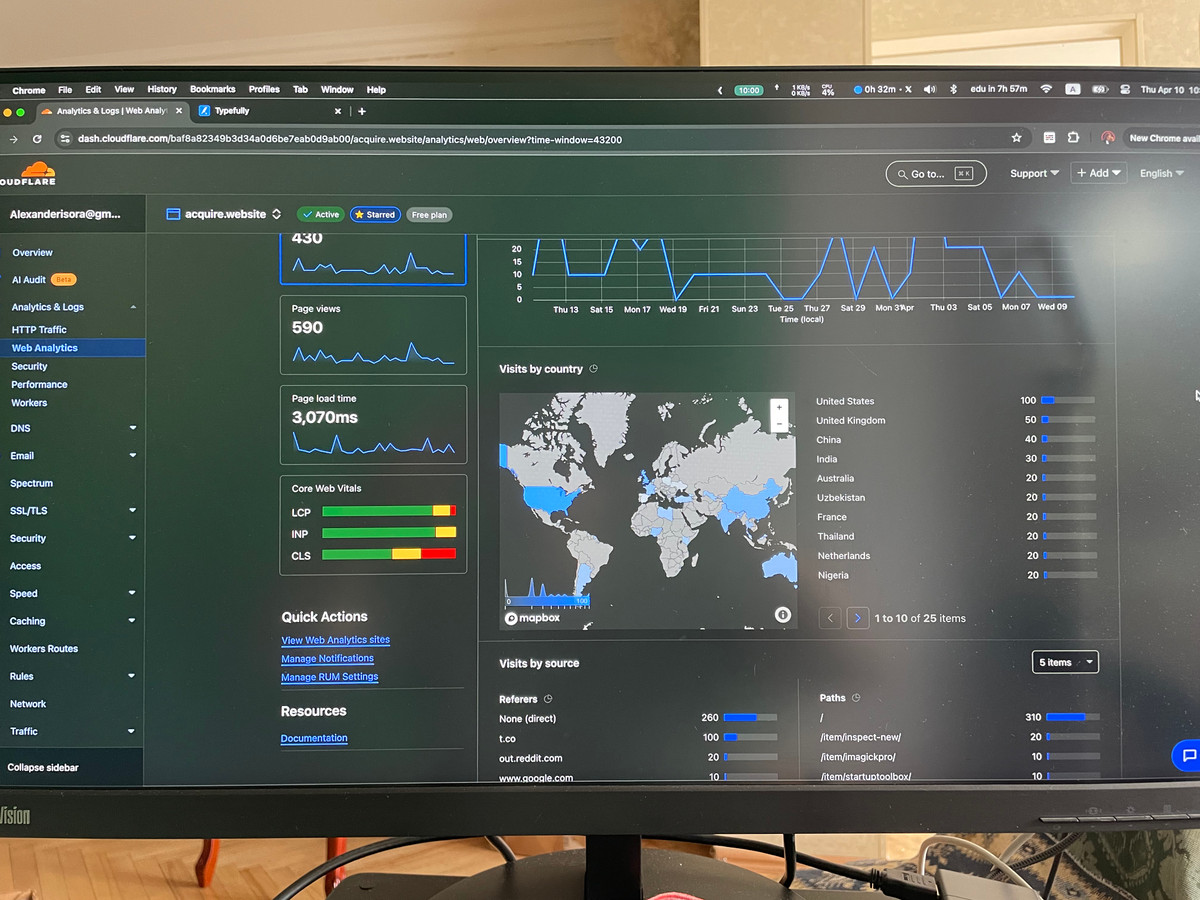Click the map zoom out minus button
Viewport: 1200px width, 900px height.
(x=779, y=424)
